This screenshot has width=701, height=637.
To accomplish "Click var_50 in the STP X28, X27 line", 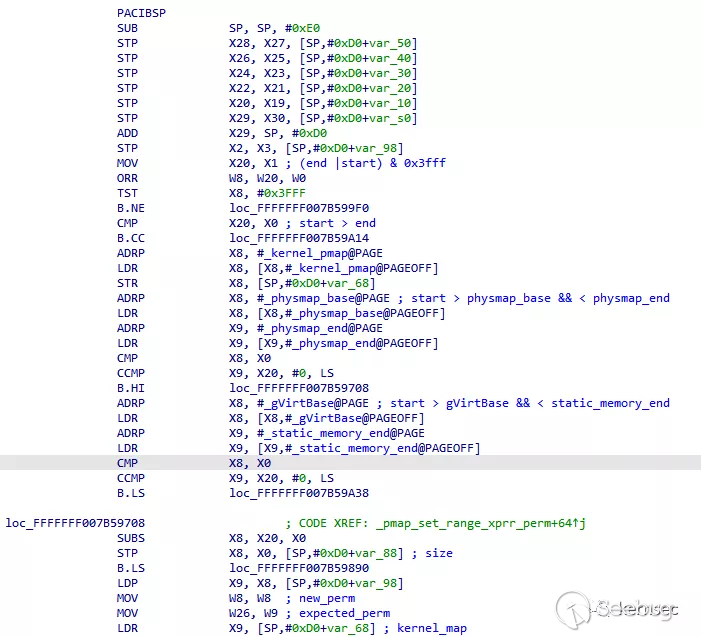I will (x=390, y=43).
